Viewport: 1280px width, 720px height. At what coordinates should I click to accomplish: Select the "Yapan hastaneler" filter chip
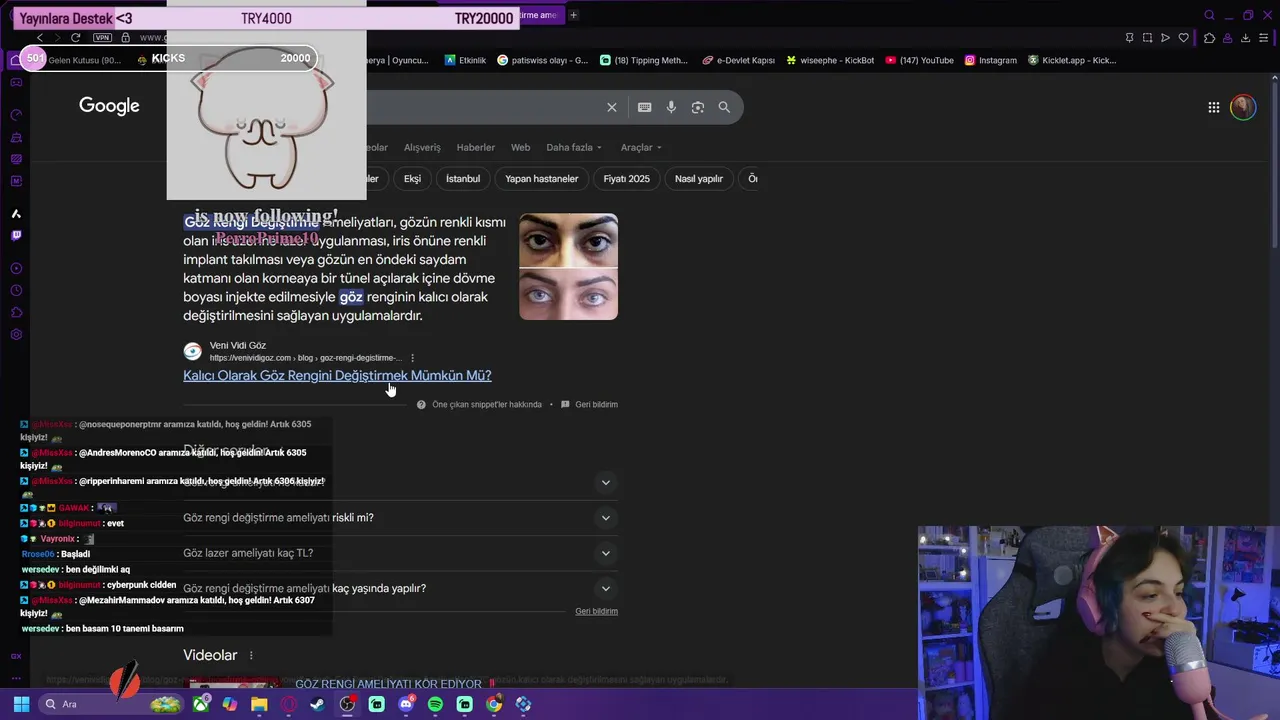pyautogui.click(x=542, y=178)
